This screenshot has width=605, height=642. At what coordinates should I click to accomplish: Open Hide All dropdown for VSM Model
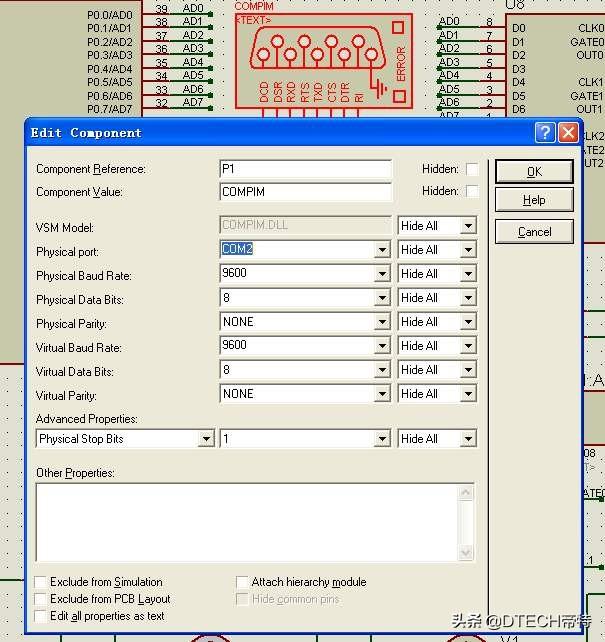tap(468, 226)
